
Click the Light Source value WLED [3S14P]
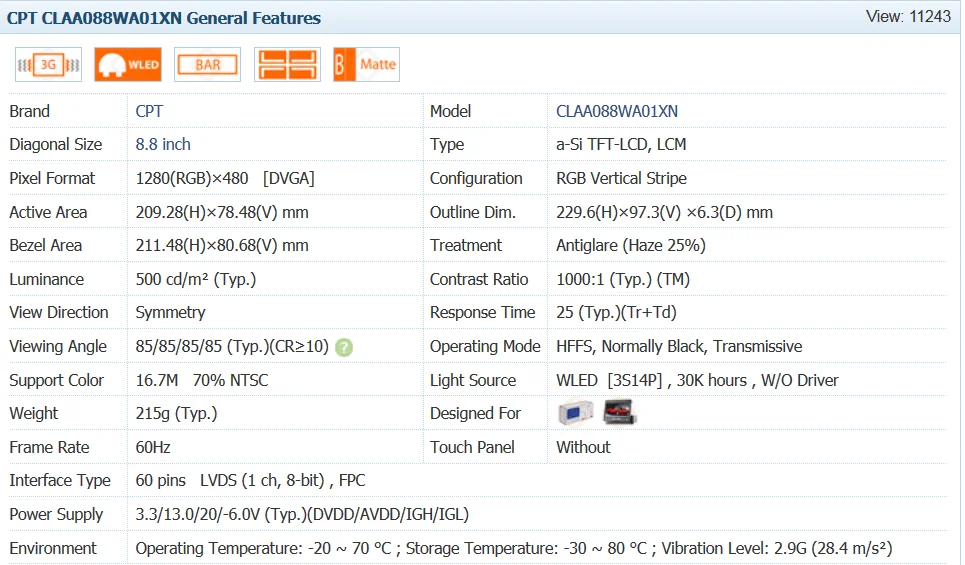(x=697, y=380)
